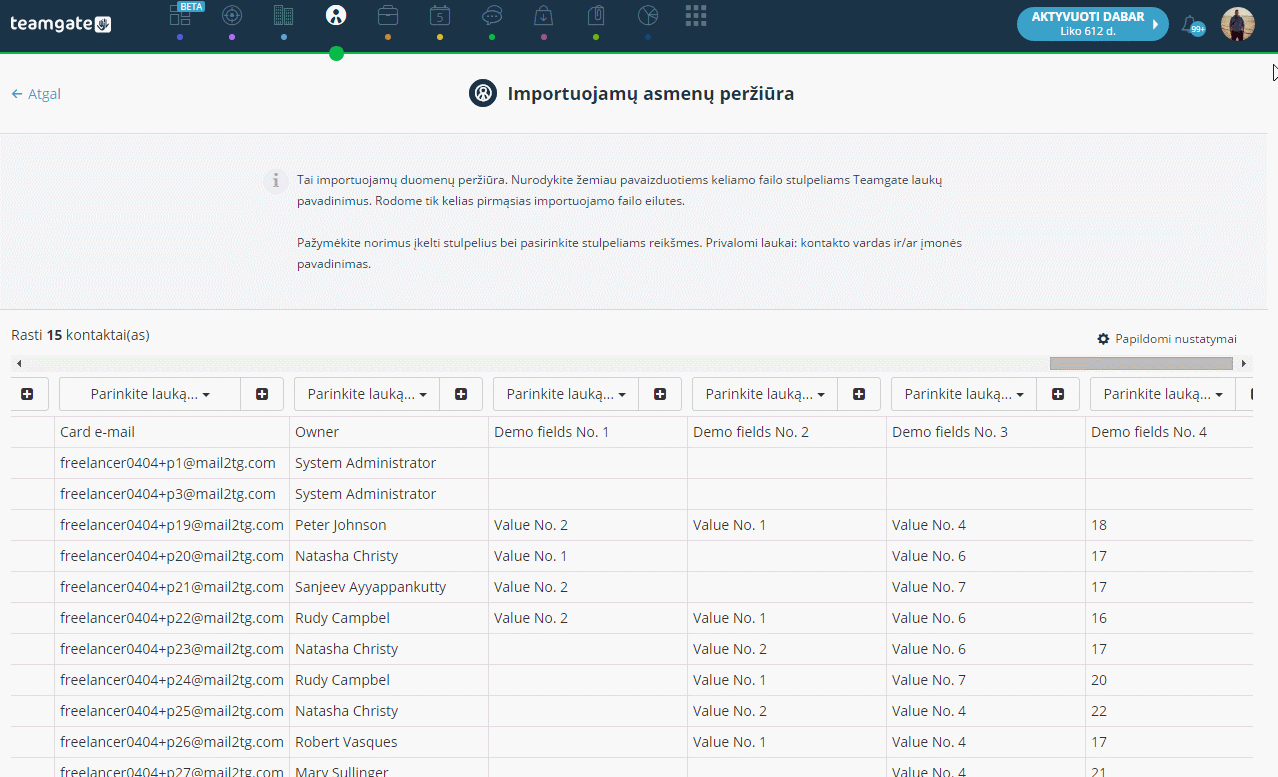Open field selector dropdown for Card e-mail column
Image resolution: width=1278 pixels, height=777 pixels.
[150, 394]
